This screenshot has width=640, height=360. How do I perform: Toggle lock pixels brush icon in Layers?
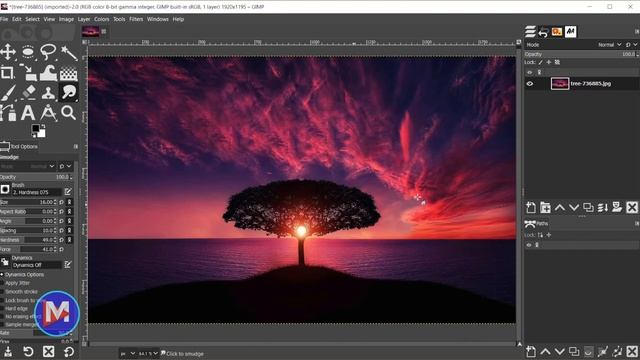pyautogui.click(x=540, y=62)
